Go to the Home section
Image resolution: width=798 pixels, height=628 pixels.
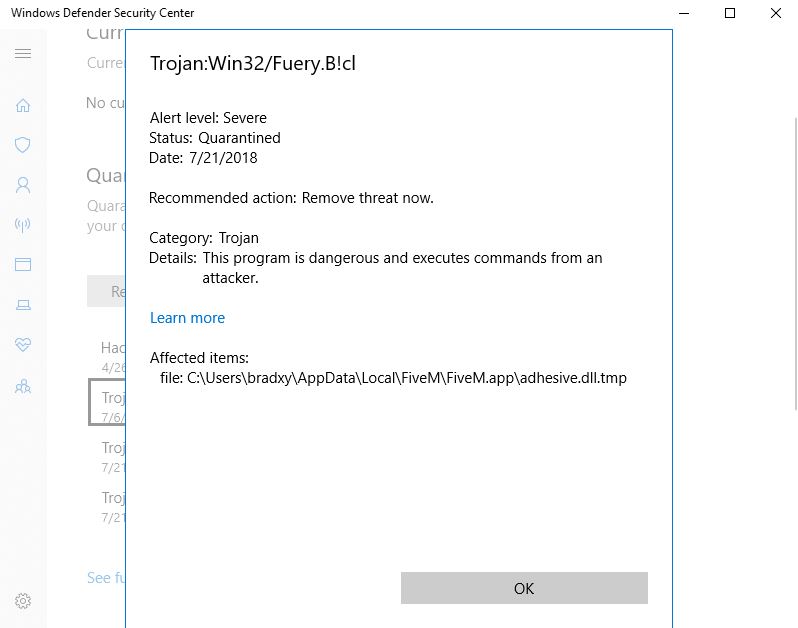[23, 105]
